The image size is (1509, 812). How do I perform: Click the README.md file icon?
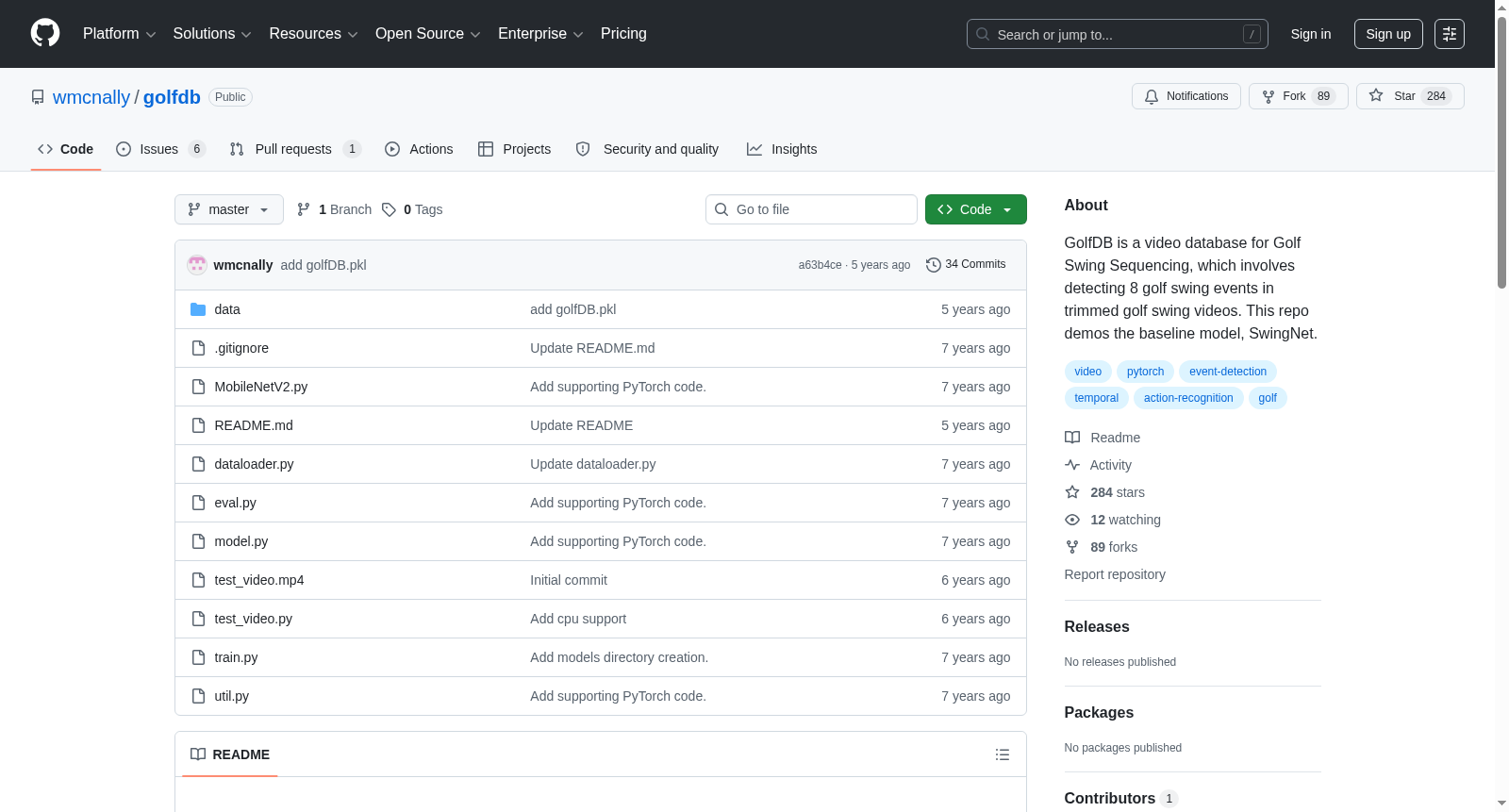tap(198, 425)
